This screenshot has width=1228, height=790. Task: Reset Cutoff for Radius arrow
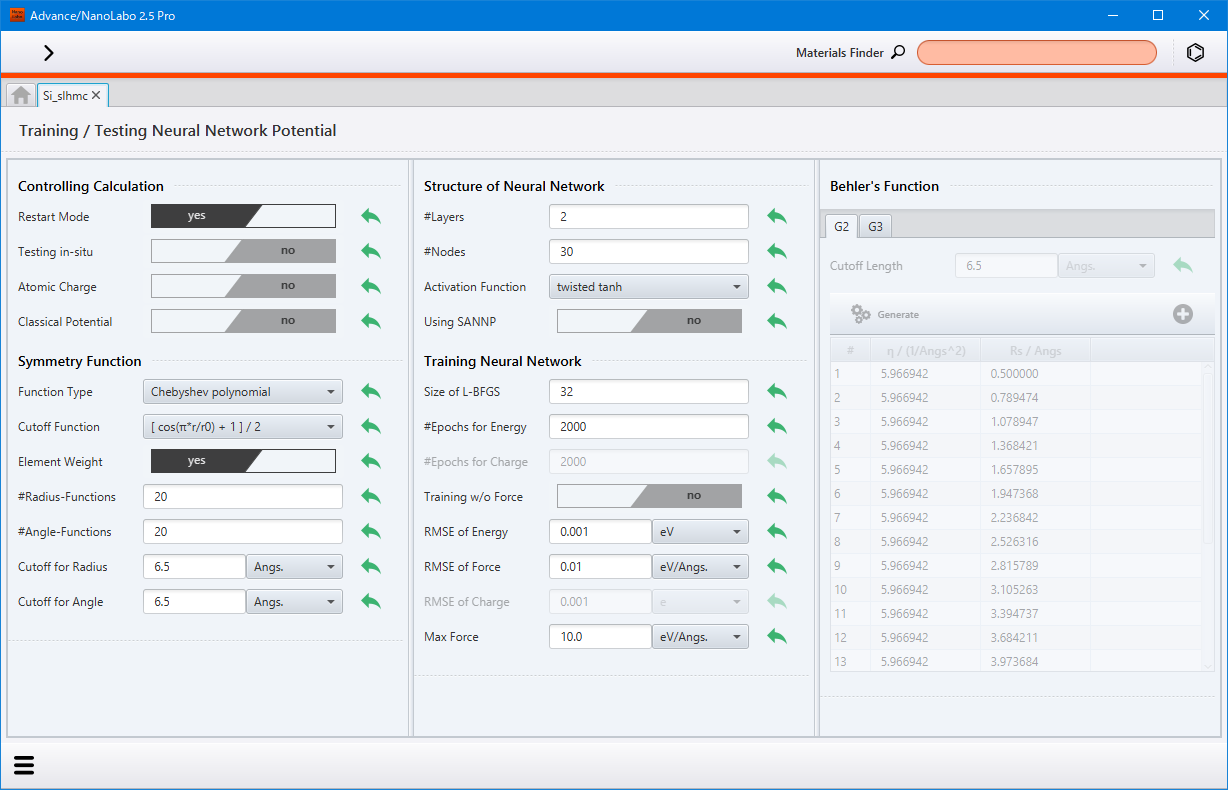coord(371,566)
